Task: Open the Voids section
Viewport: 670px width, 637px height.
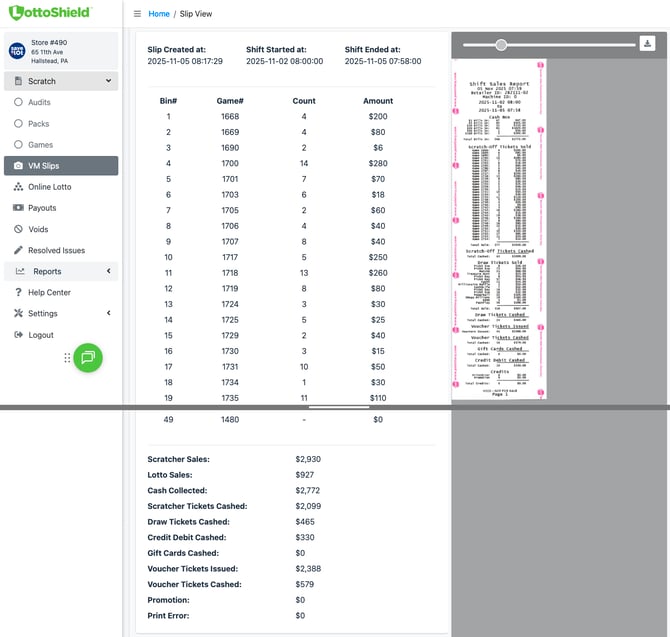Action: 38,229
